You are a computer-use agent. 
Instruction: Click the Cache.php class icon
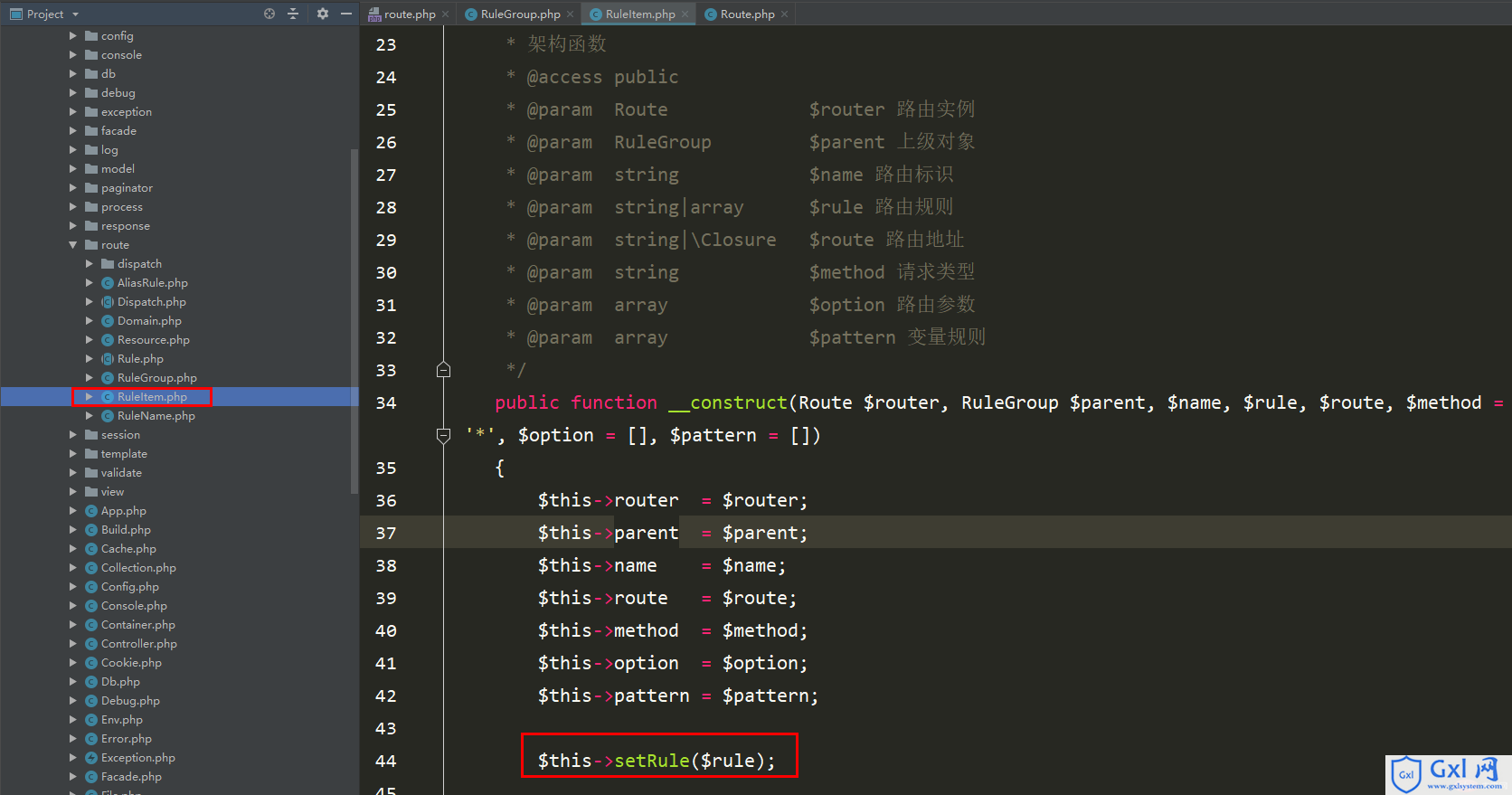point(91,549)
